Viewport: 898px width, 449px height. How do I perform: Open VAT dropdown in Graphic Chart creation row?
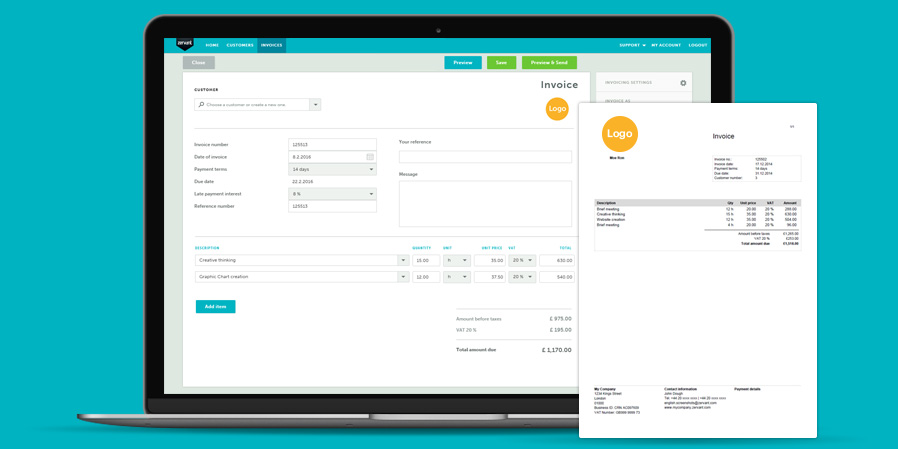point(522,277)
